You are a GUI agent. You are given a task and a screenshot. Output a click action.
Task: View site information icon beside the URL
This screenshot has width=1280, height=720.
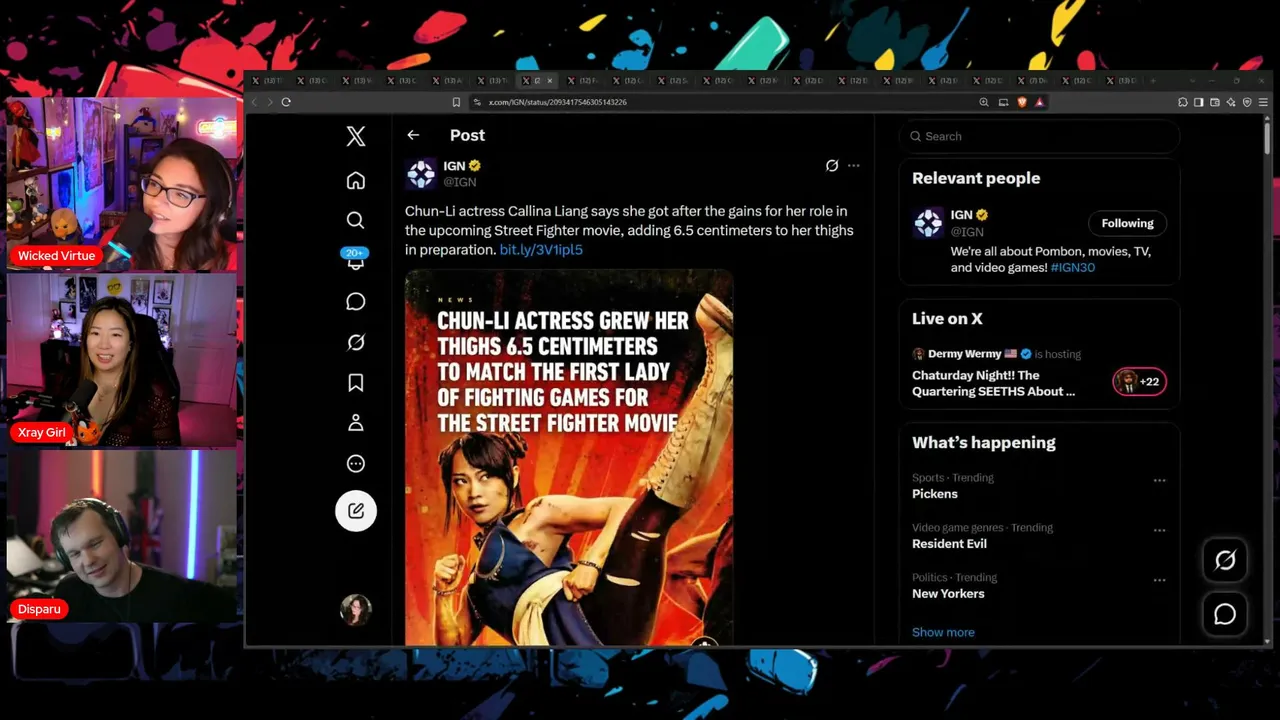click(477, 102)
